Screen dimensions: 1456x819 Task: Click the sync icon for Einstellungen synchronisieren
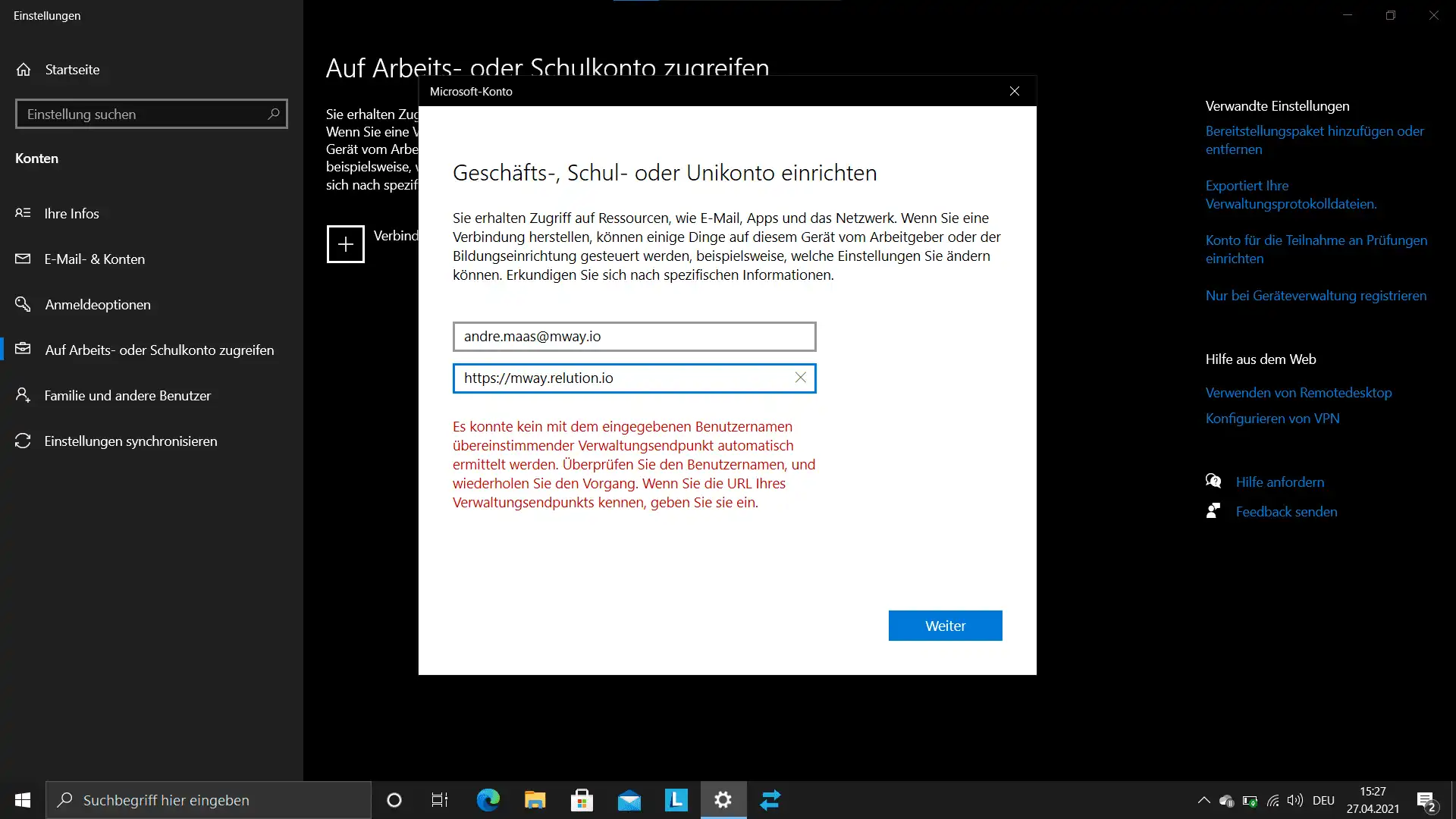23,441
